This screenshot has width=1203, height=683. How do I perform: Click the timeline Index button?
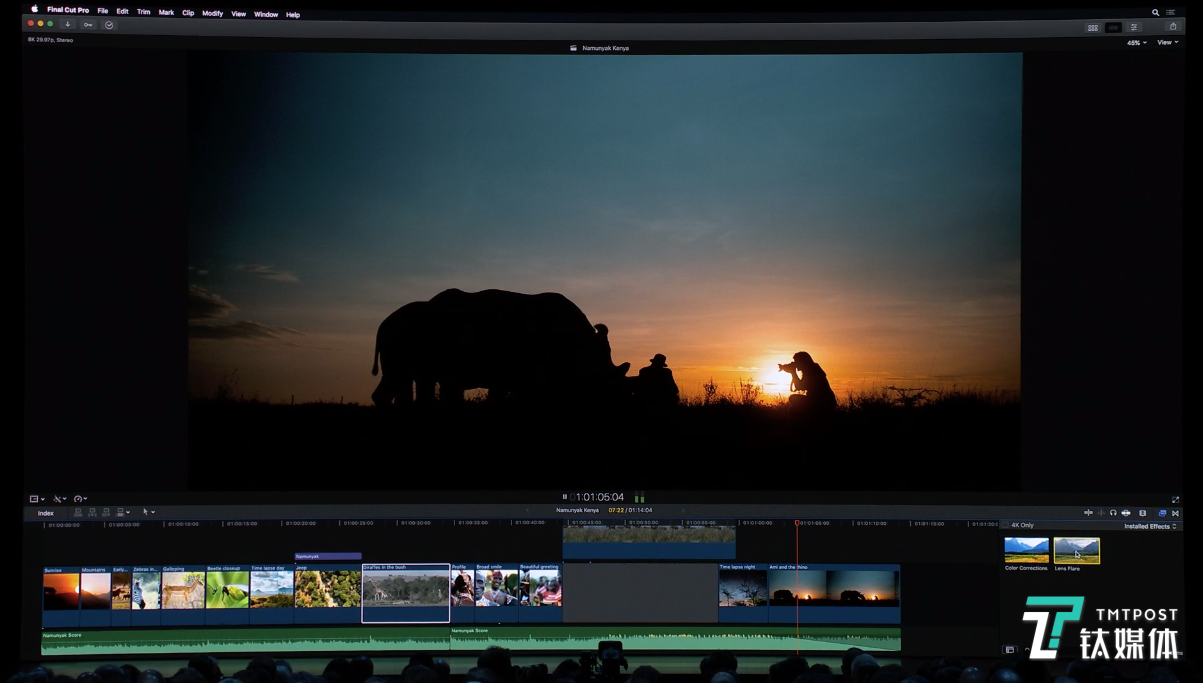pos(46,513)
